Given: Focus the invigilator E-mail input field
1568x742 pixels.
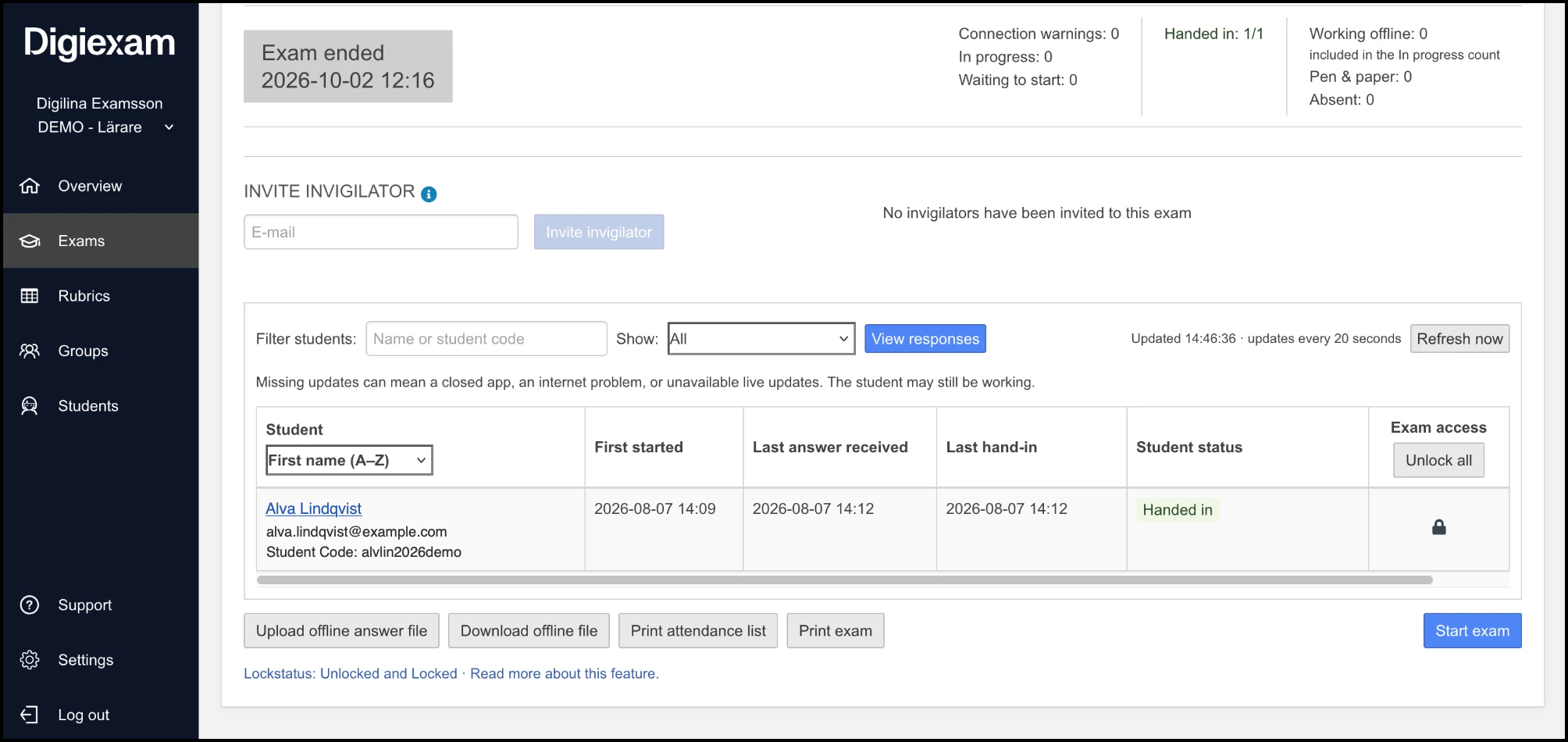Looking at the screenshot, I should 381,232.
